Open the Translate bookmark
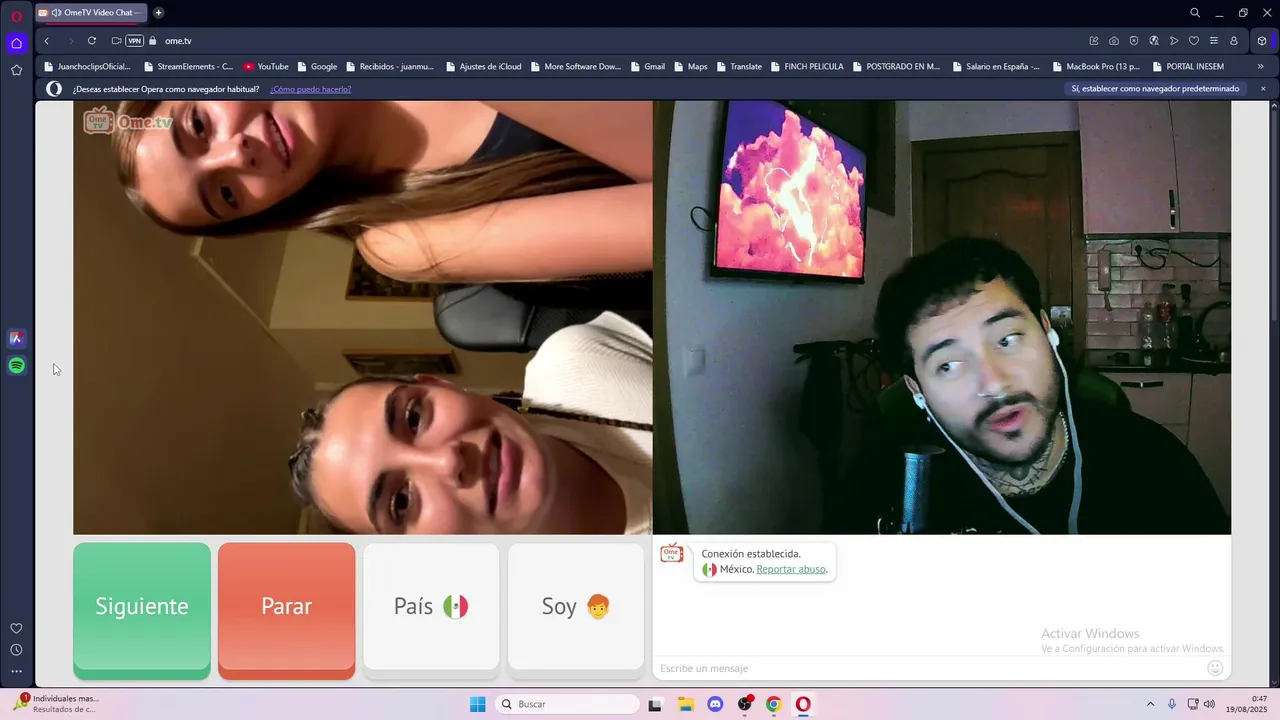 coord(739,67)
